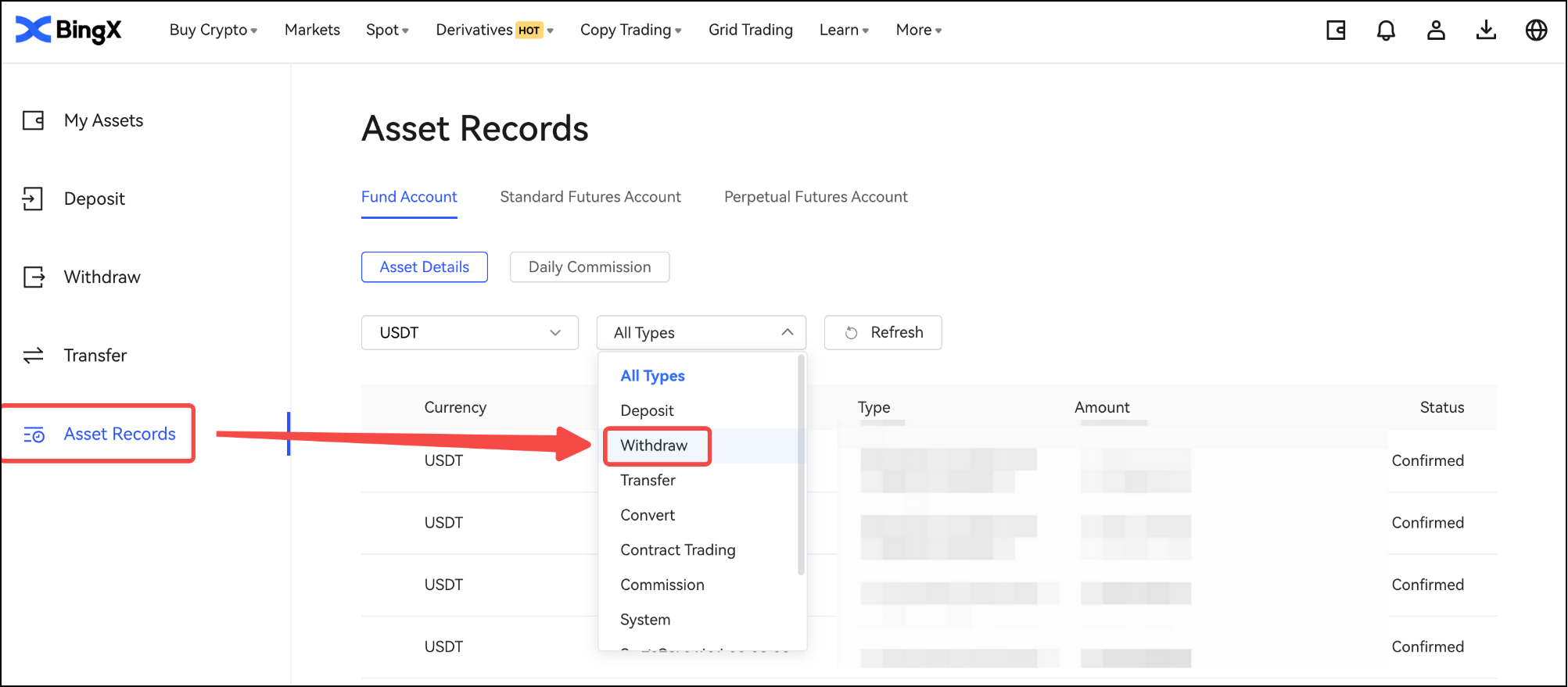Switch to Standard Futures Account tab
This screenshot has height=687, width=1568.
tap(590, 197)
